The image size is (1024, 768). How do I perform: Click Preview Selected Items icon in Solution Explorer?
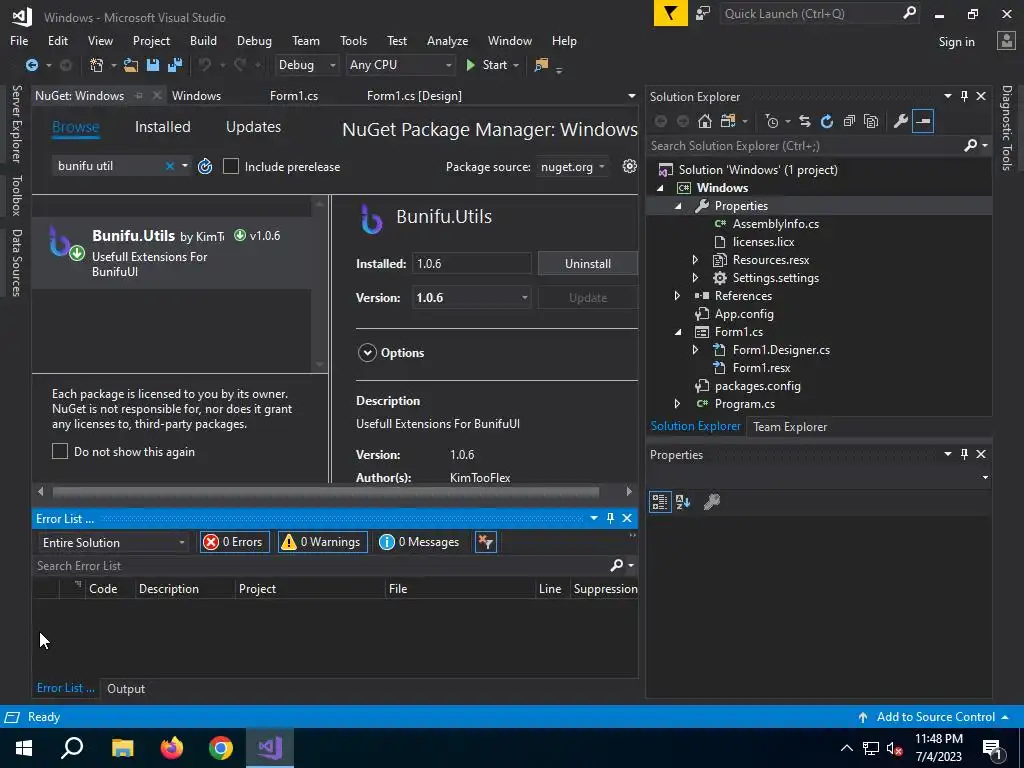click(x=923, y=121)
